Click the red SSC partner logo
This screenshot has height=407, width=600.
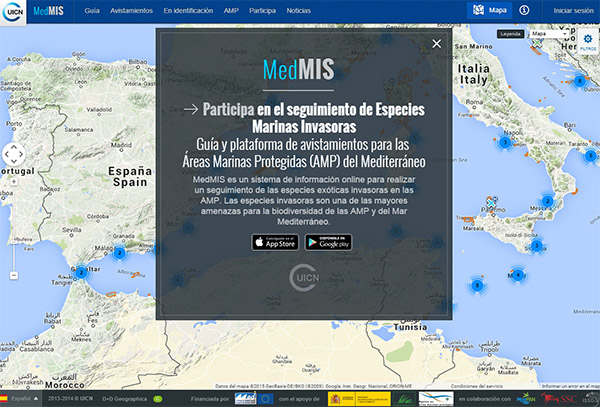(559, 399)
